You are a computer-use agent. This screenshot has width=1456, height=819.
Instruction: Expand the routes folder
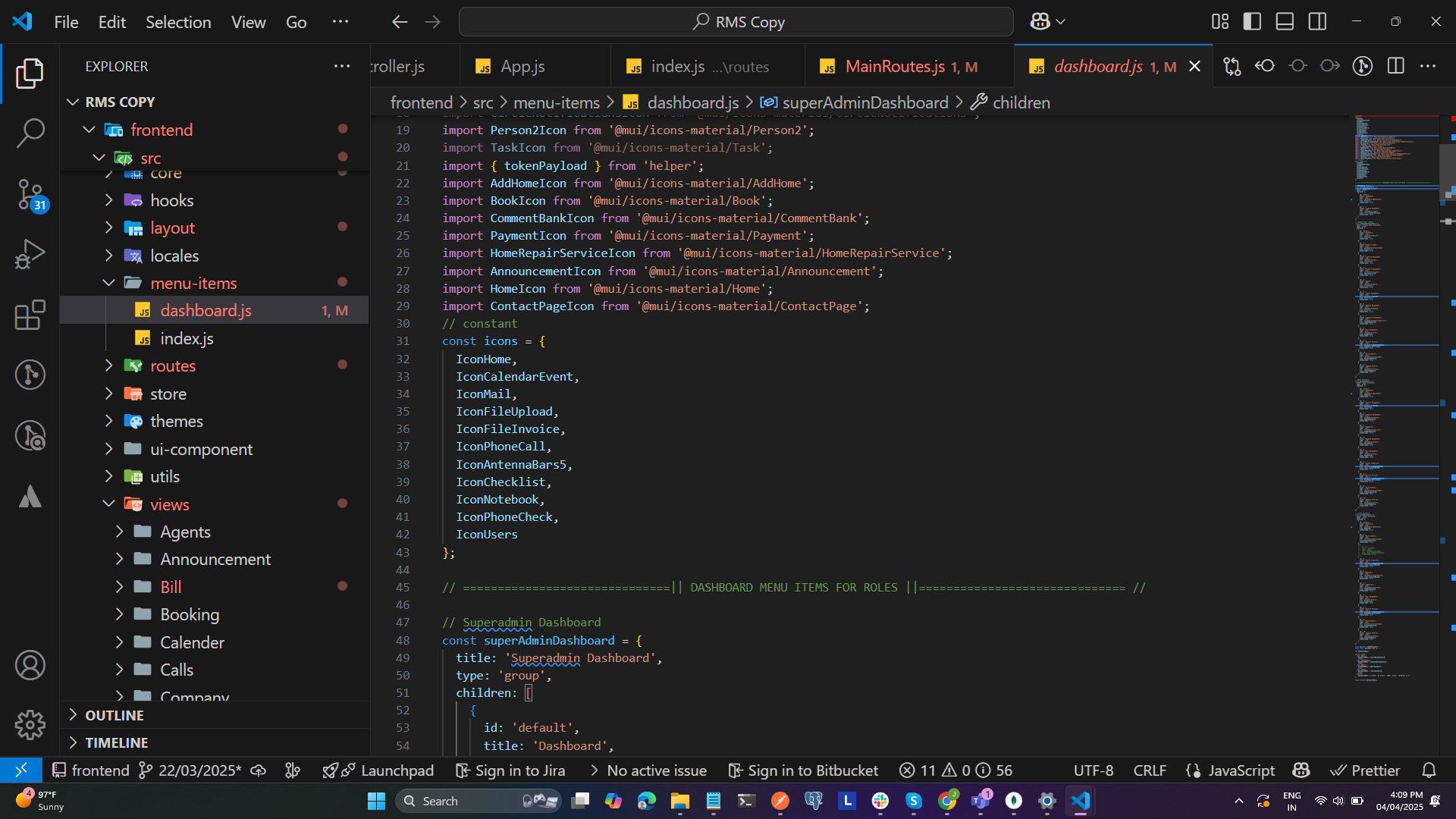[x=173, y=366]
